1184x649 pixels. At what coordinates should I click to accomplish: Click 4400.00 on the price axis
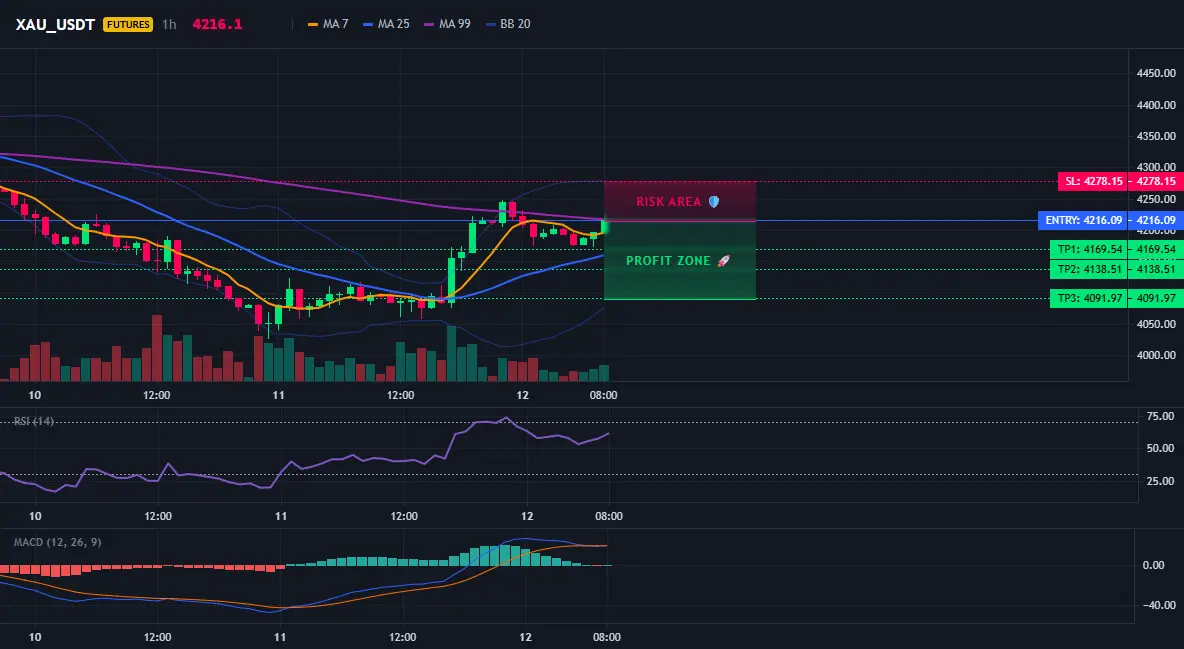pos(1156,105)
